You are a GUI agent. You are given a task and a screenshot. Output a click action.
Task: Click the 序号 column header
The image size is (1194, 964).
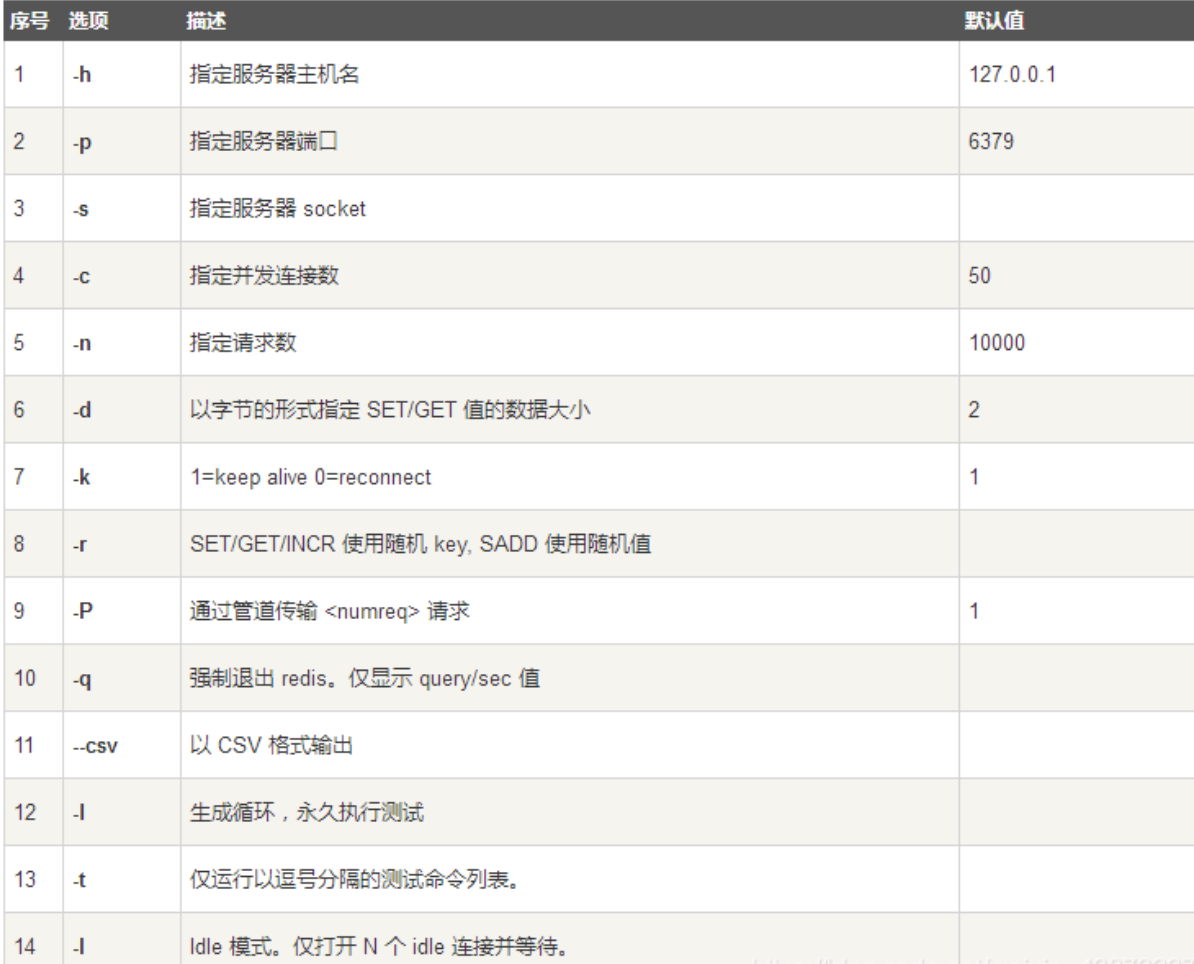point(29,21)
